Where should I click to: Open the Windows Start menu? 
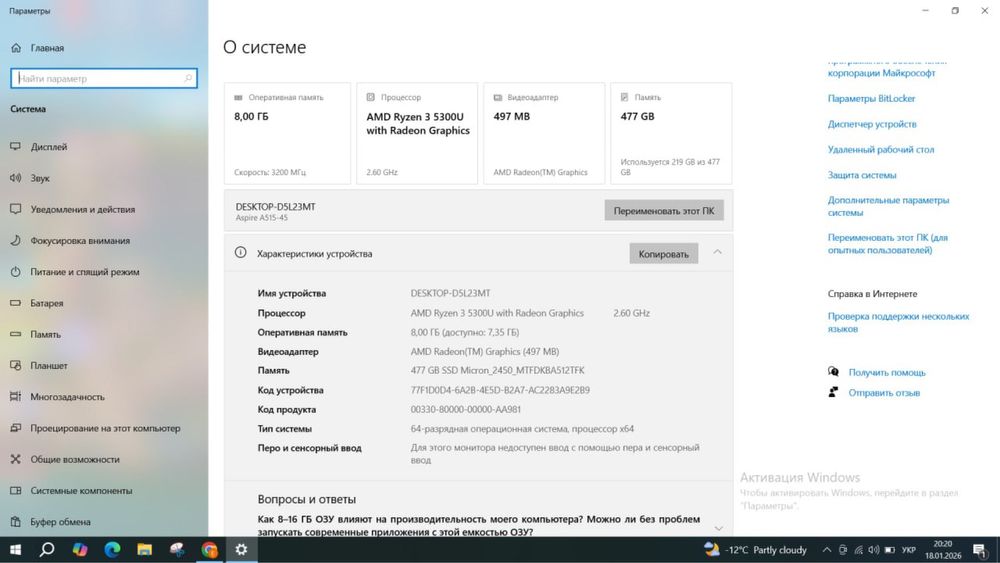[x=15, y=550]
